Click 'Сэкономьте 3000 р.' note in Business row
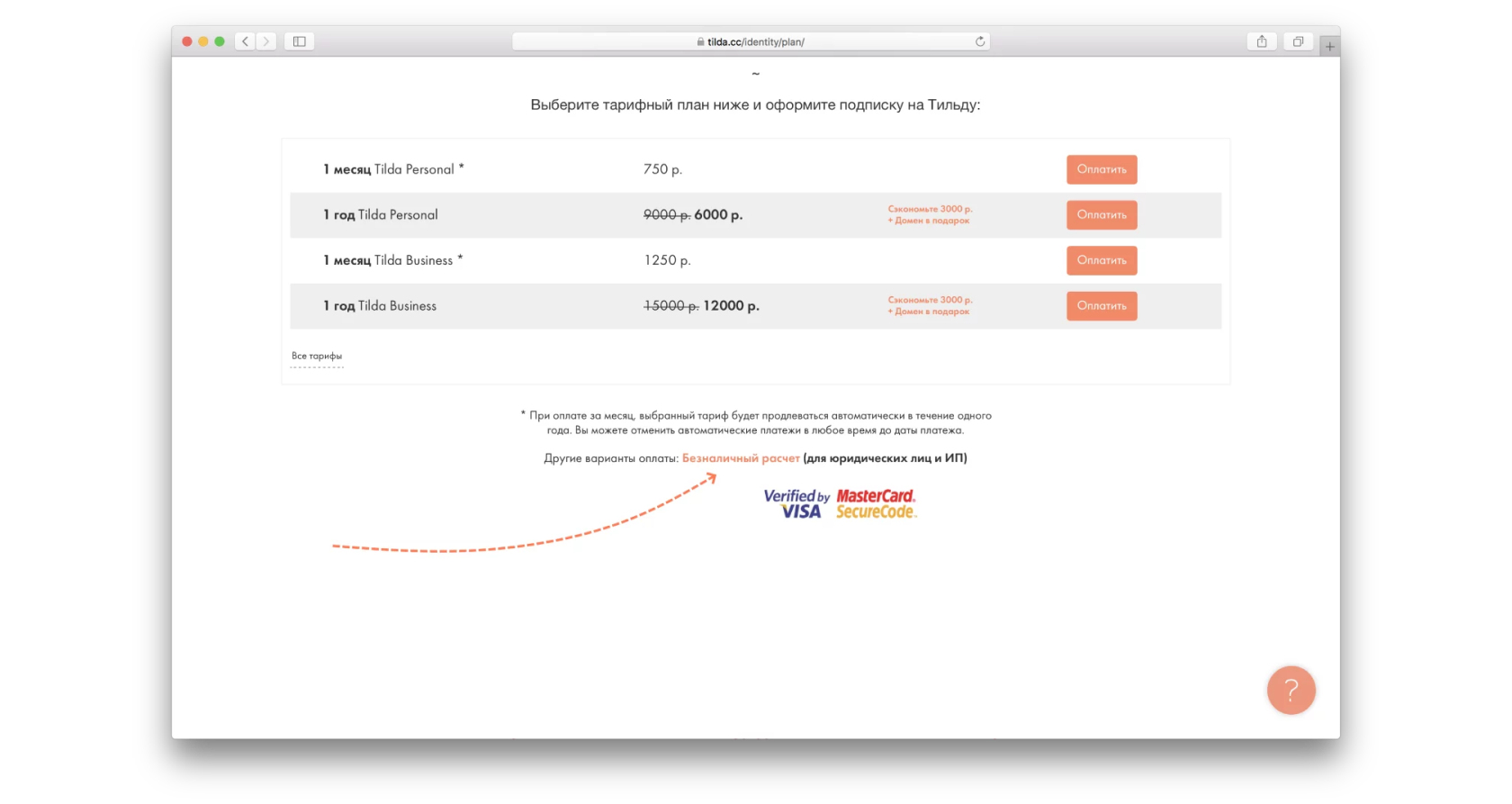Image resolution: width=1512 pixels, height=804 pixels. tap(930, 300)
